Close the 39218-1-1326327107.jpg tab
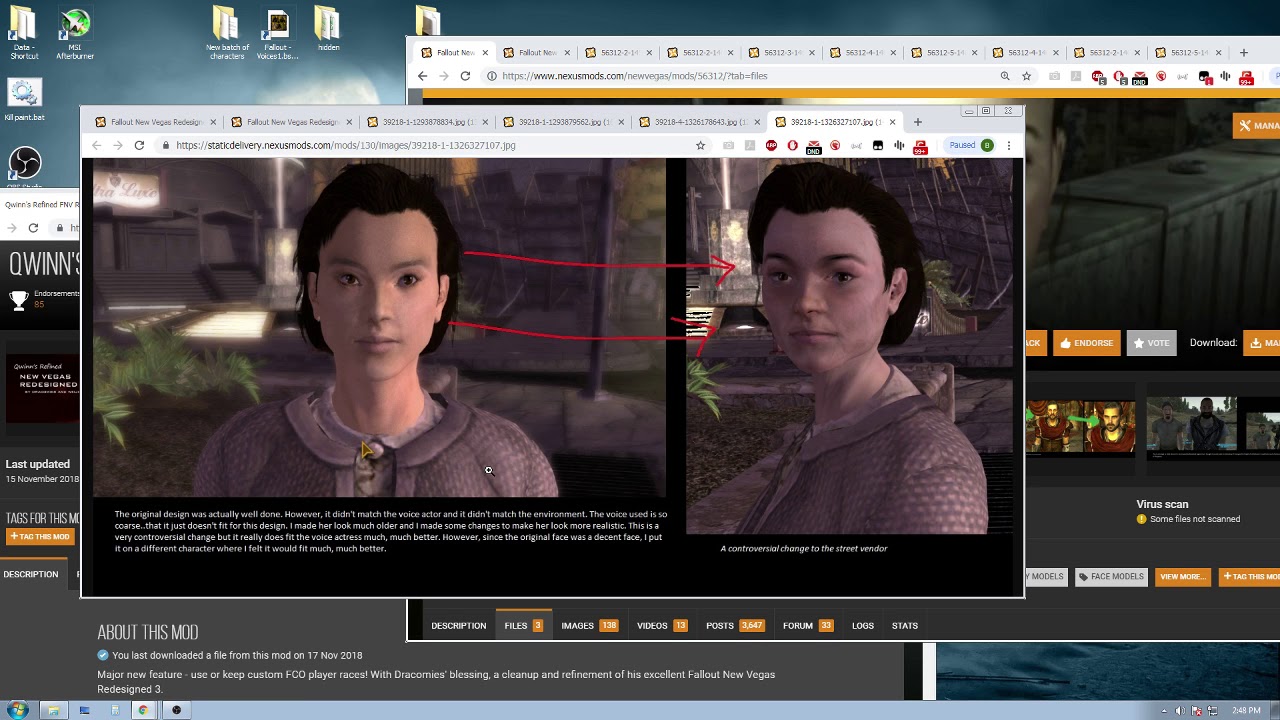1280x720 pixels. click(892, 122)
